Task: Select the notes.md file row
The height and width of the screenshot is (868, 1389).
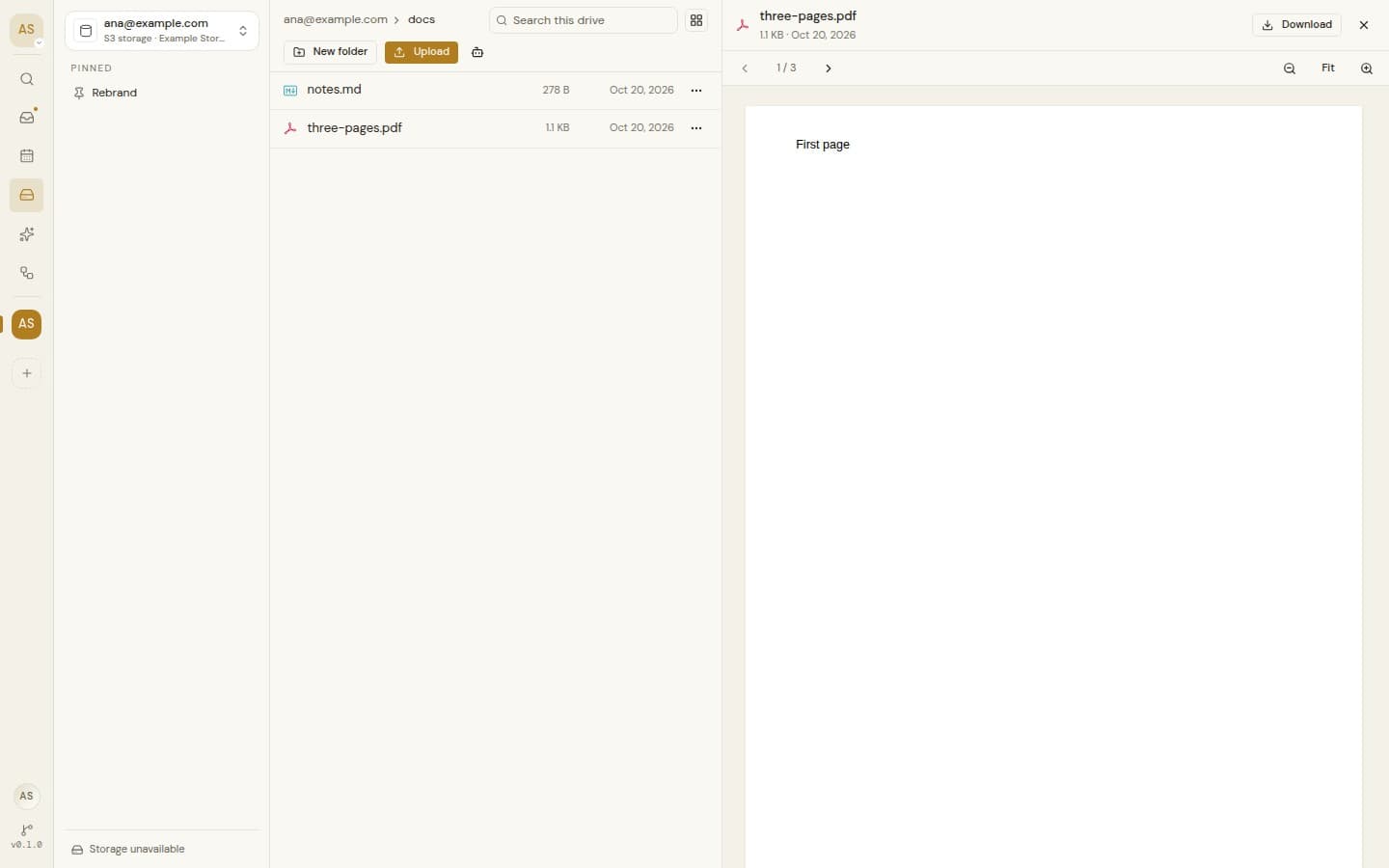Action: tap(496, 91)
